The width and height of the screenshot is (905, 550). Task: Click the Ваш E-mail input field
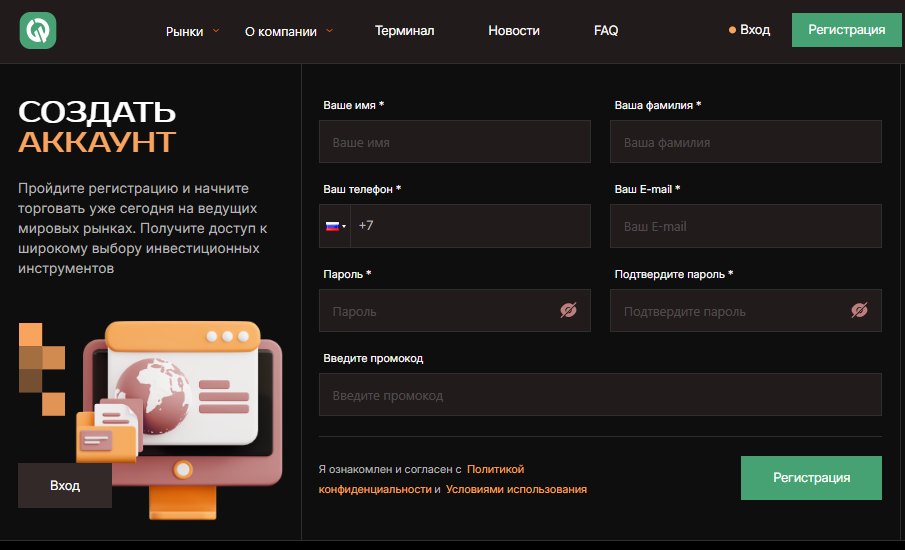746,226
